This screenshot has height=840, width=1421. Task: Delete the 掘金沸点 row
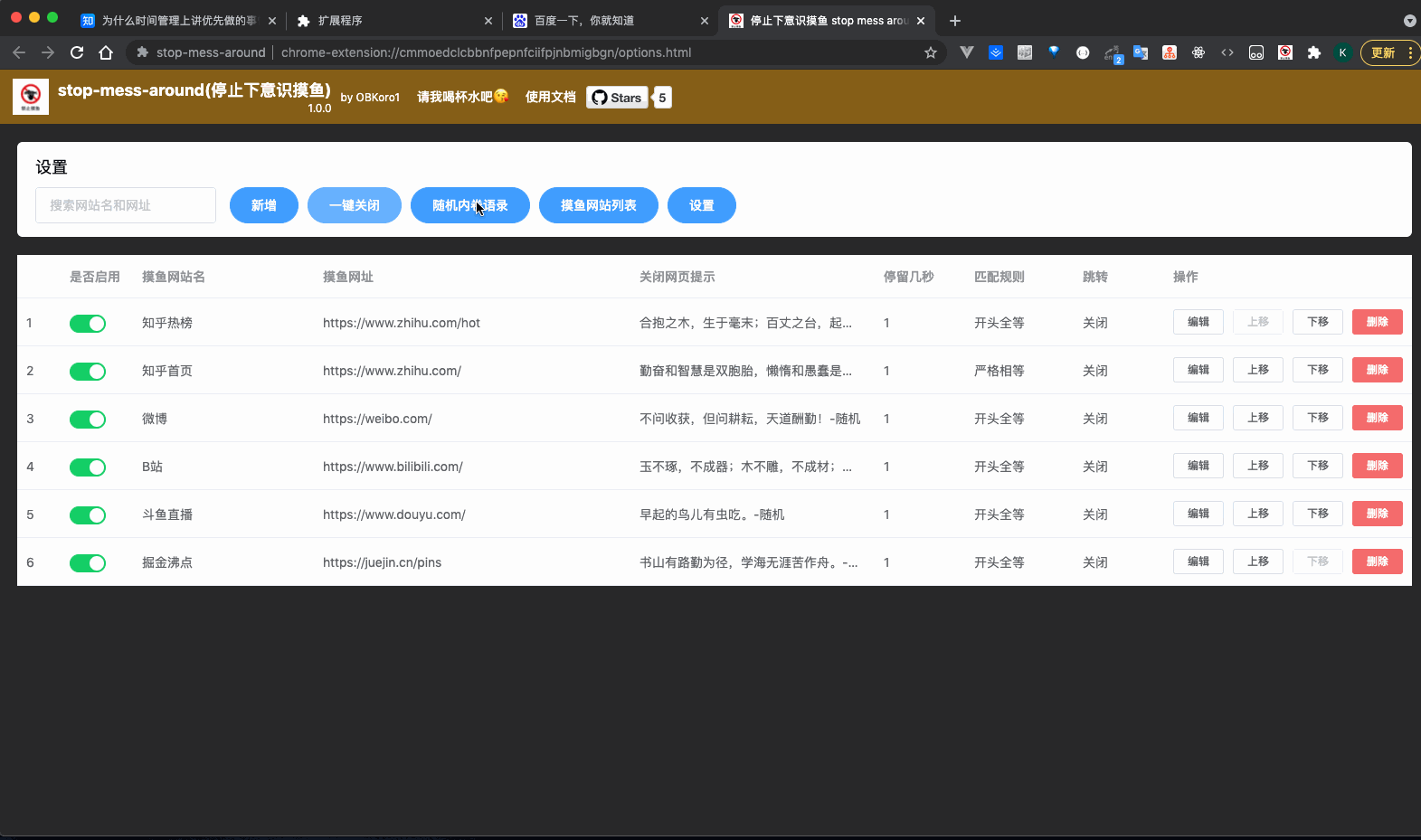[1378, 562]
